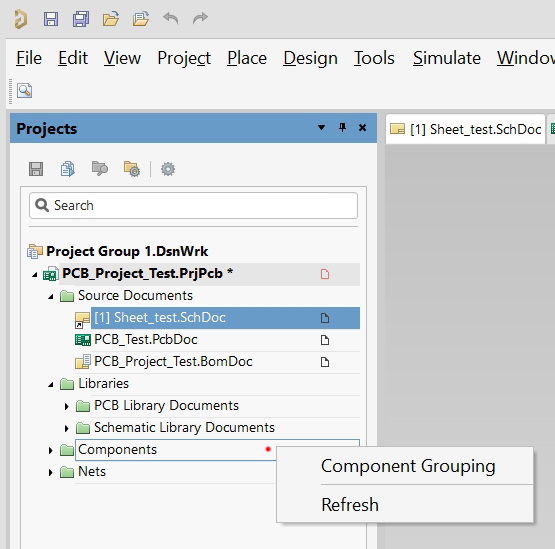
Task: Select the Schematic Library Documents folder
Action: [x=184, y=428]
